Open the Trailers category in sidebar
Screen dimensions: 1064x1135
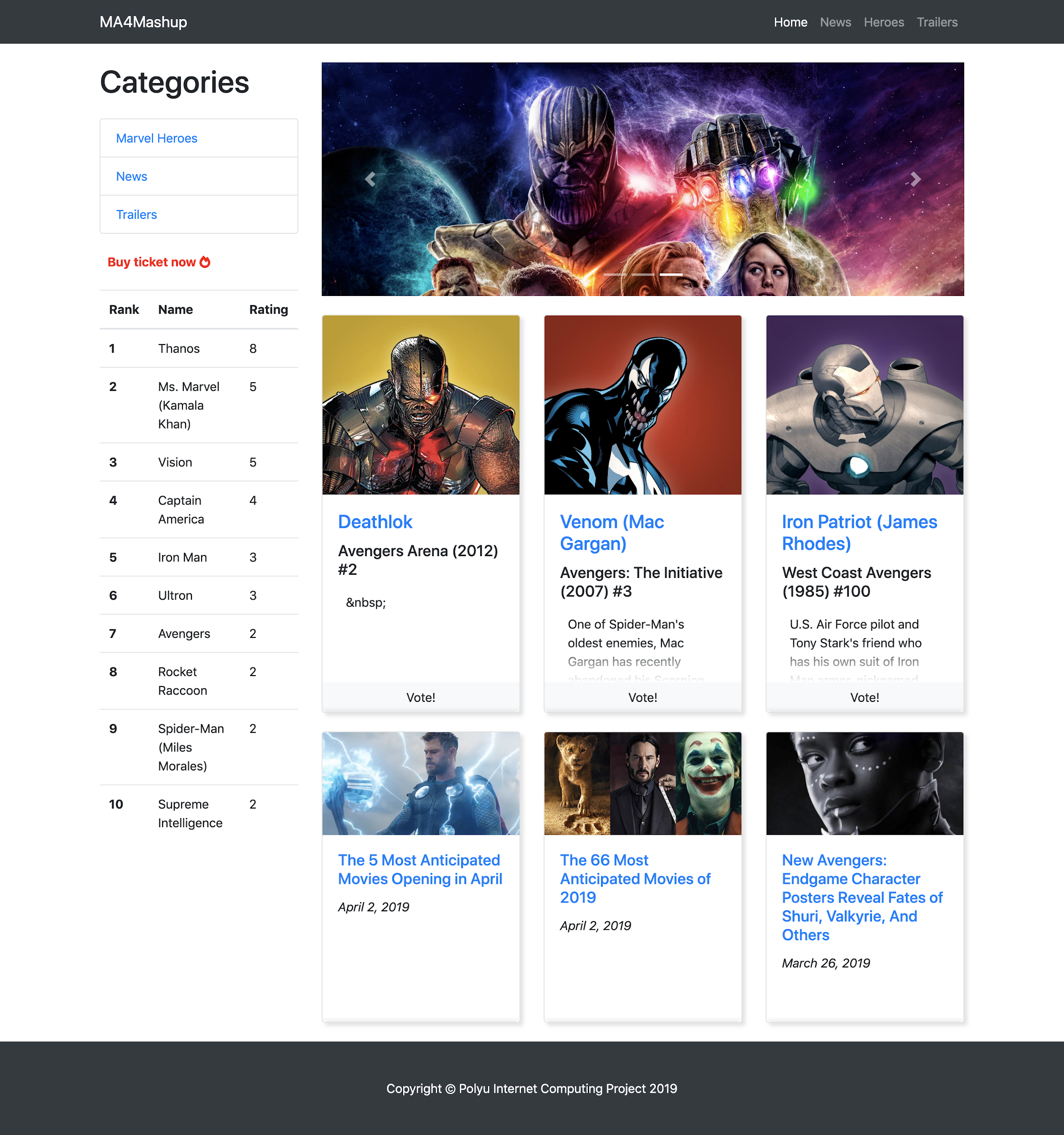coord(137,215)
